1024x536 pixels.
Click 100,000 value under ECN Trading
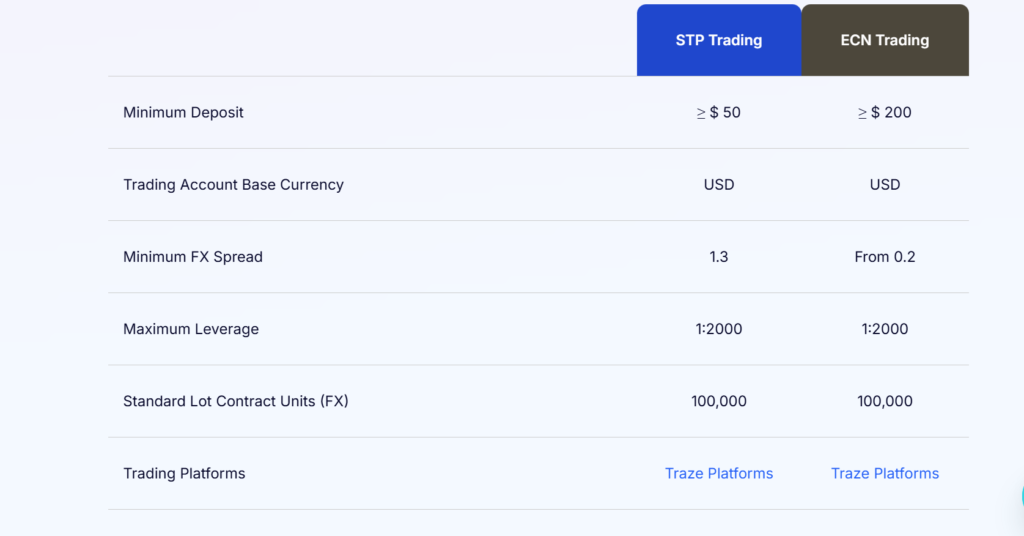tap(885, 401)
